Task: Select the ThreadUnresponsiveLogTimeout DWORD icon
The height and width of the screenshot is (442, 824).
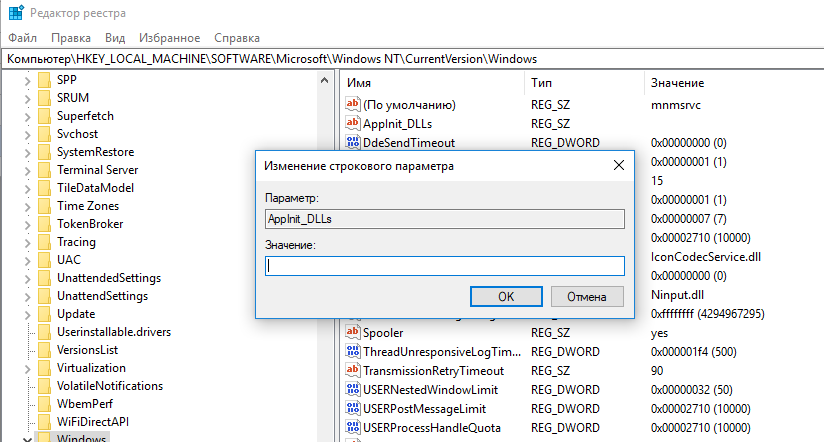Action: point(352,352)
